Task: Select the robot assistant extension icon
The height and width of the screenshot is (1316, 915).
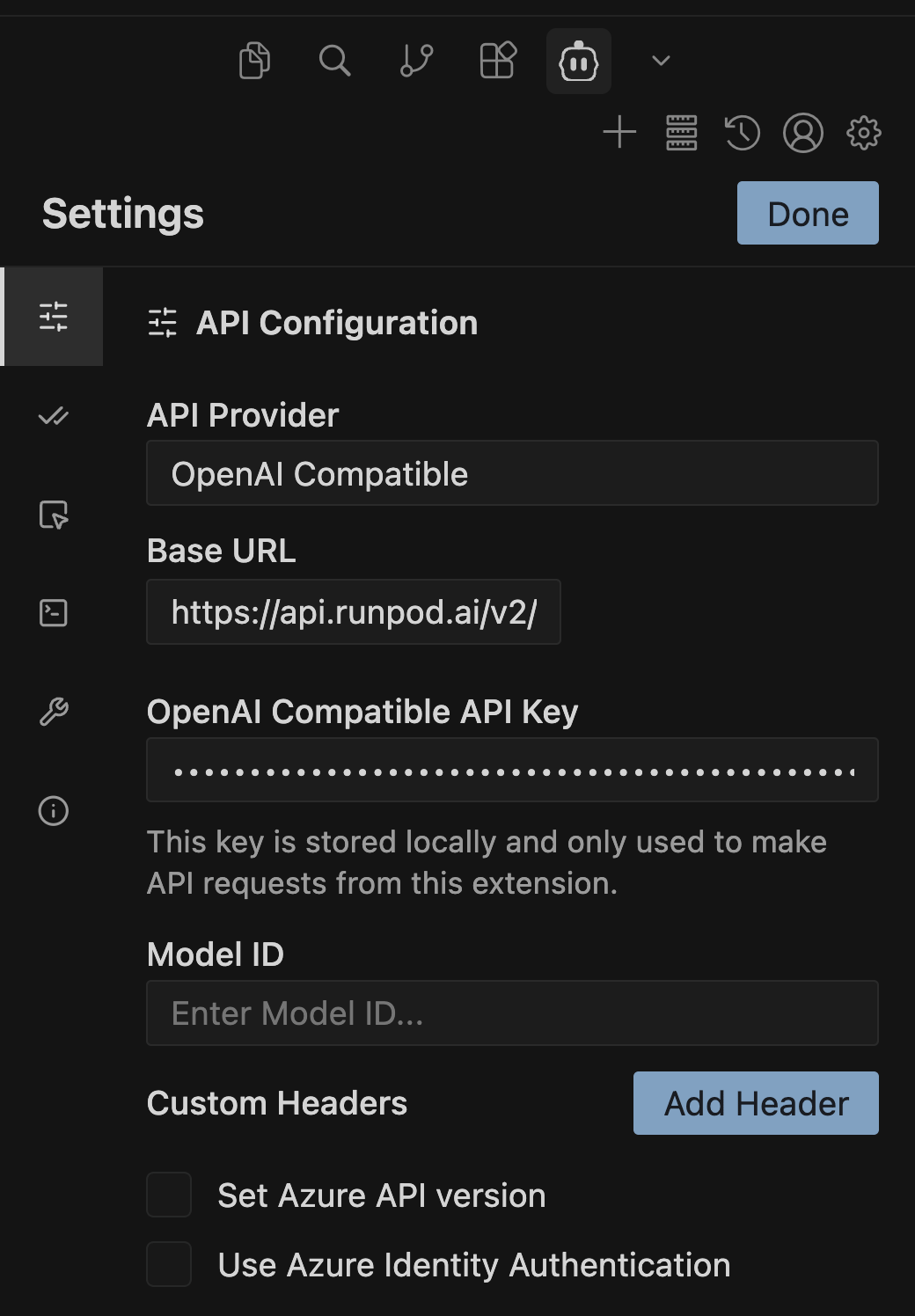Action: (x=579, y=61)
